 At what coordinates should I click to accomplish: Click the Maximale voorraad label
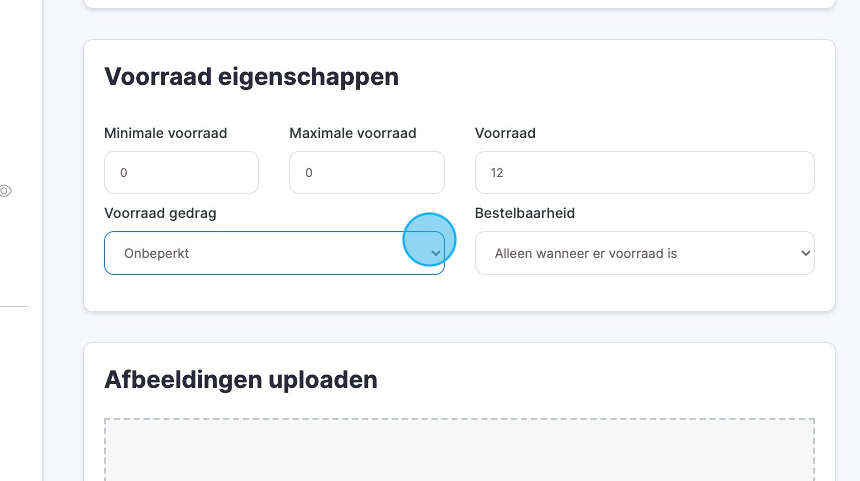352,133
